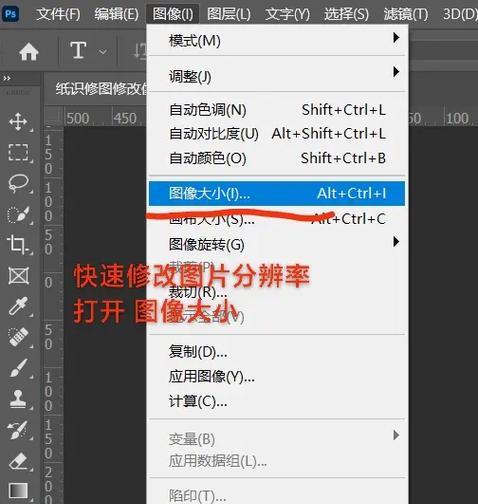This screenshot has height=504, width=478.
Task: Click the Home icon in options bar
Action: [x=29, y=52]
